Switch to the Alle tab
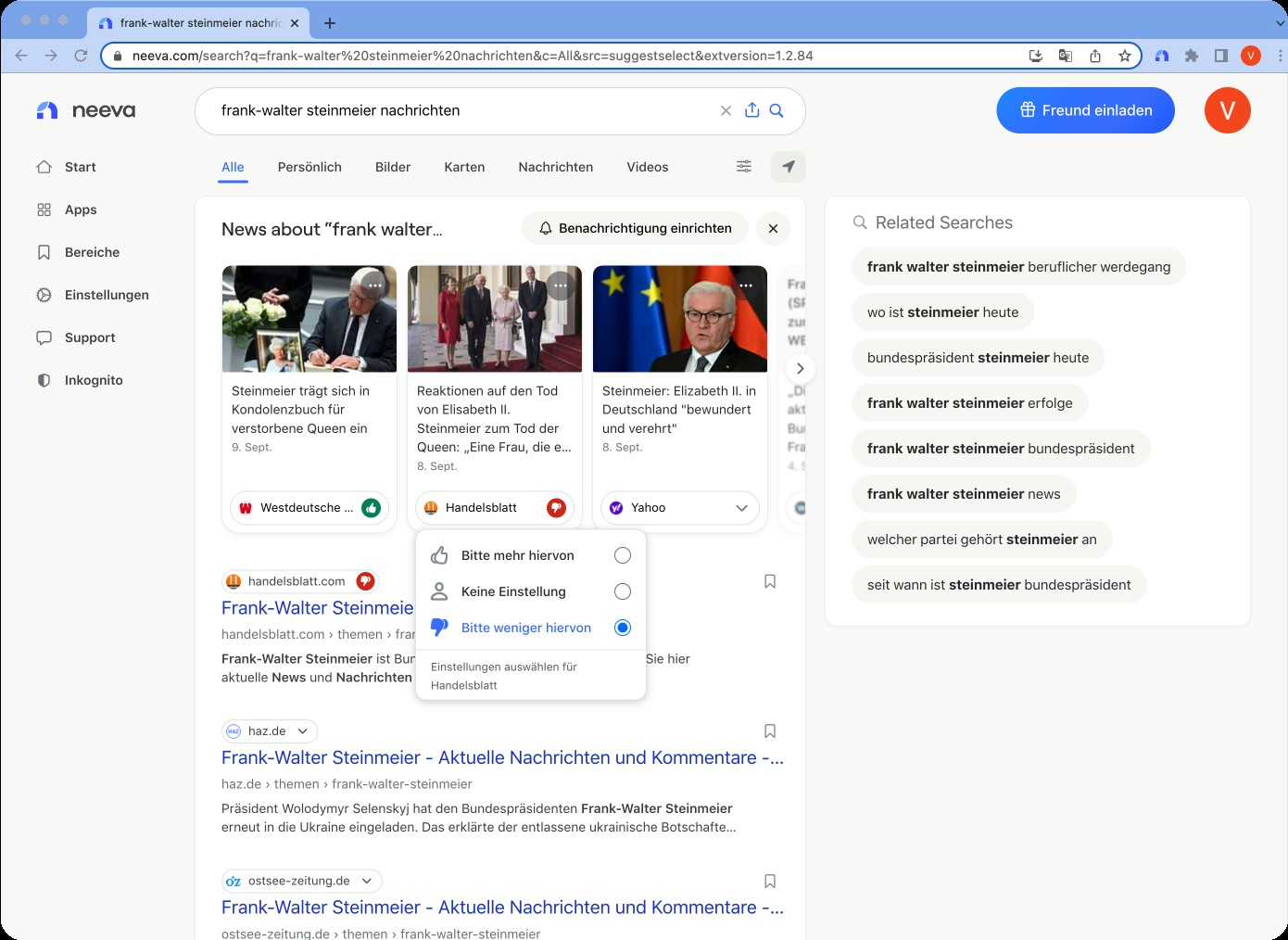Screen dimensions: 1288x940 coord(233,167)
